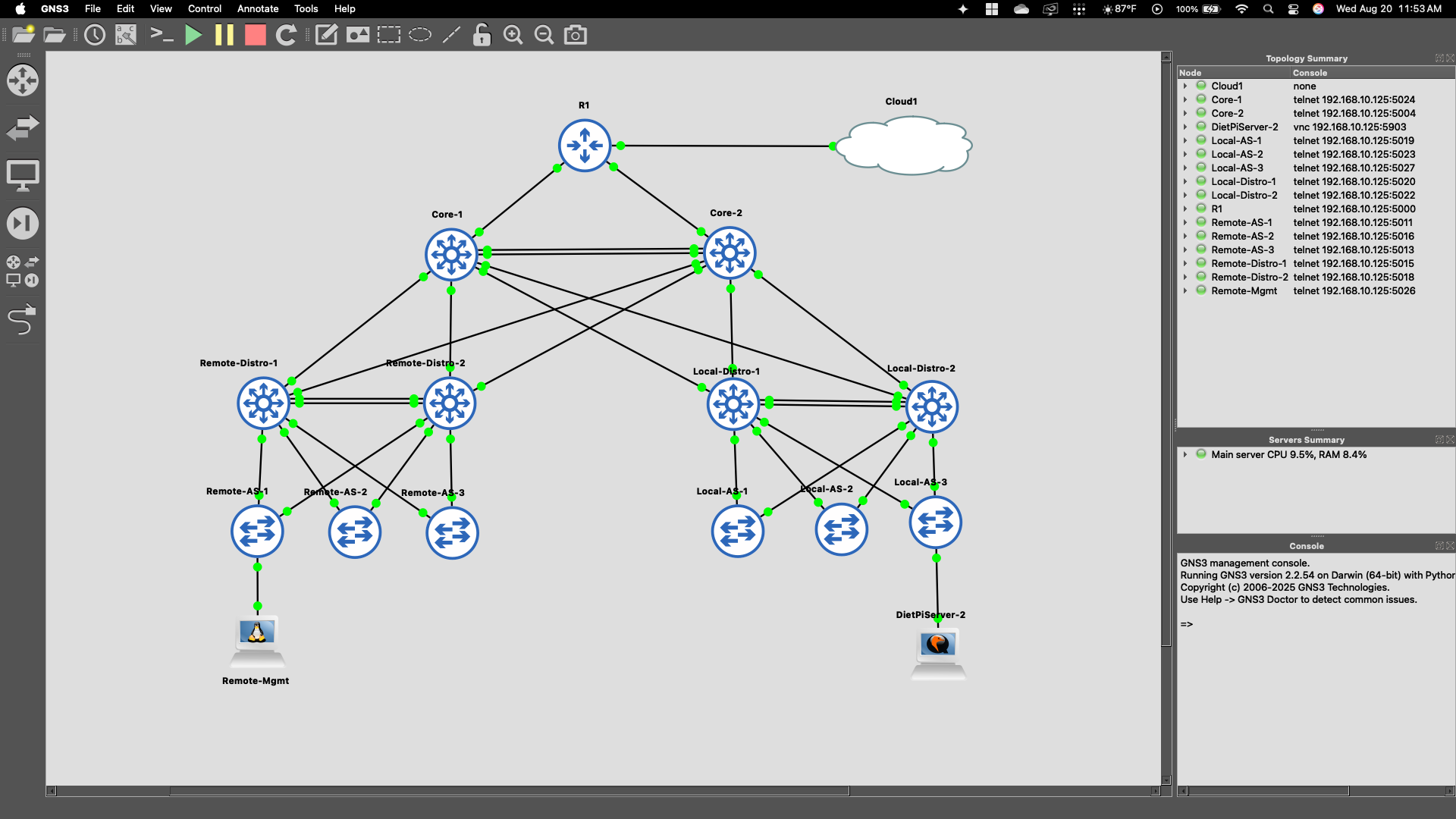
Task: Reload all nodes icon
Action: tap(286, 35)
